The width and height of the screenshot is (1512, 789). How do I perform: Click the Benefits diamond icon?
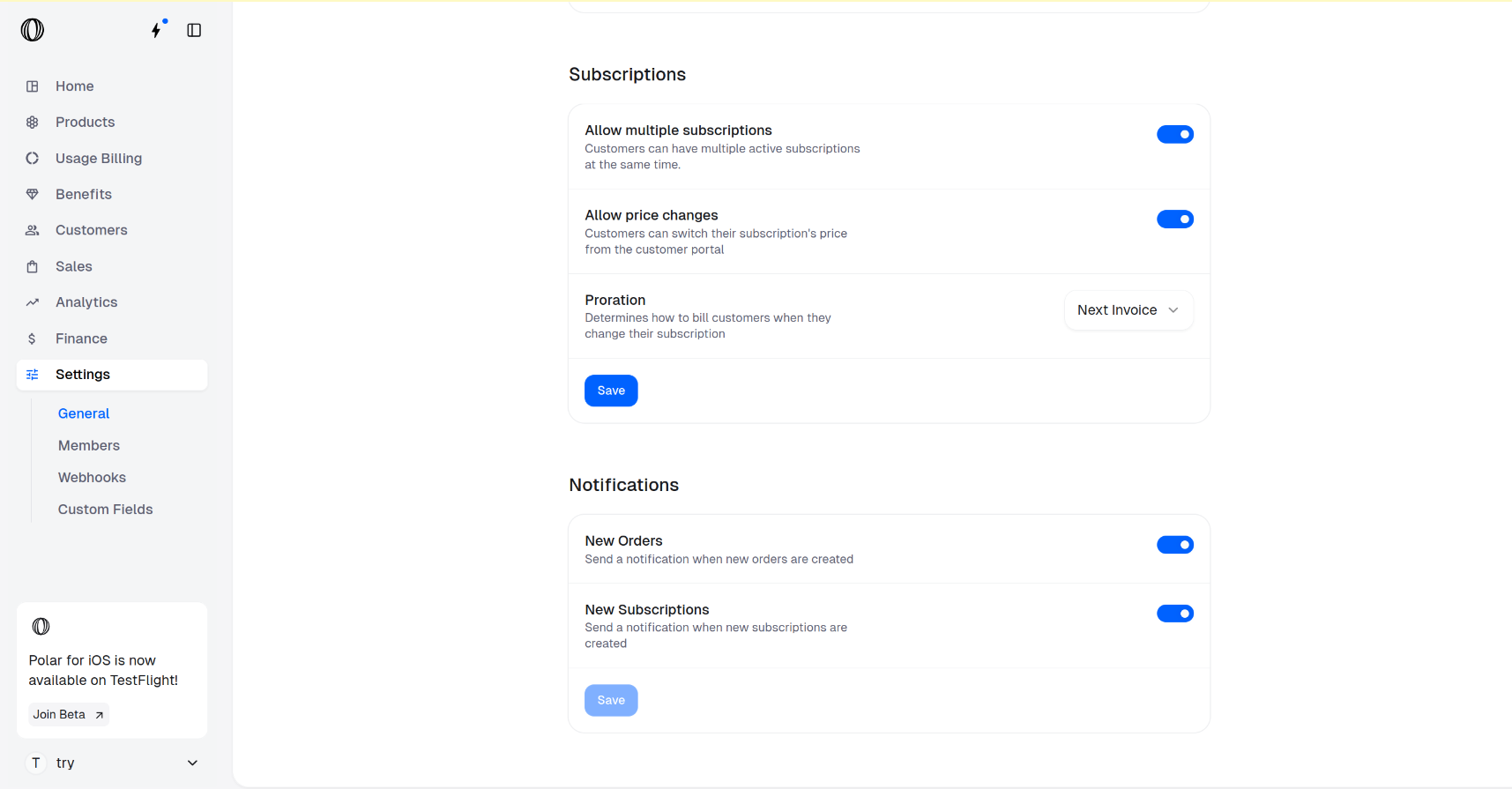[x=33, y=194]
